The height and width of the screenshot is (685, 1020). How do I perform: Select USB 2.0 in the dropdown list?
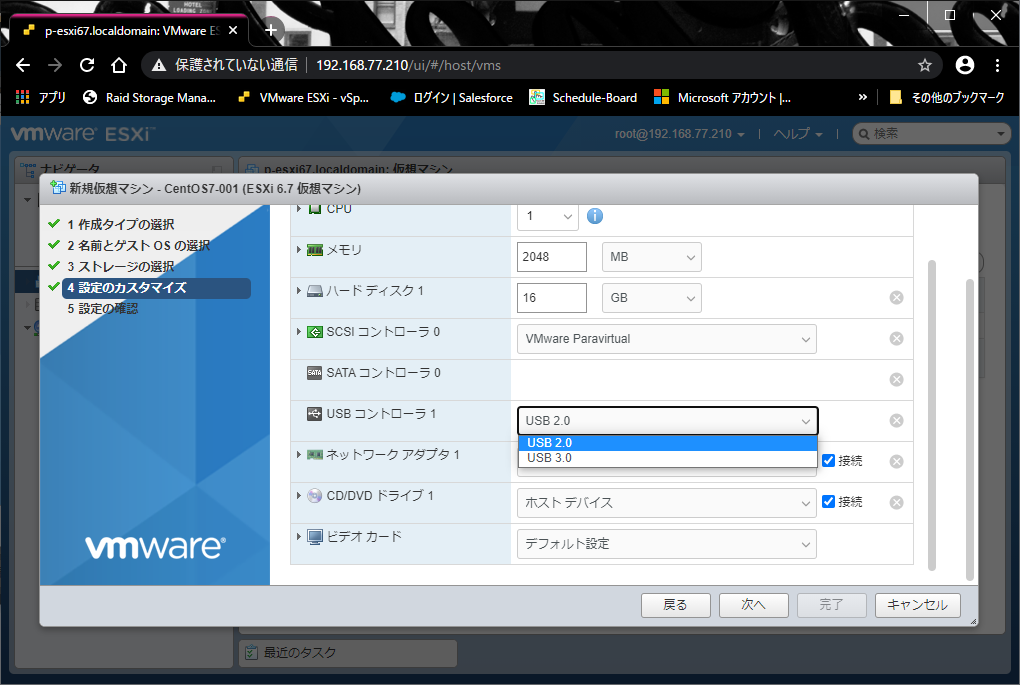pyautogui.click(x=667, y=443)
